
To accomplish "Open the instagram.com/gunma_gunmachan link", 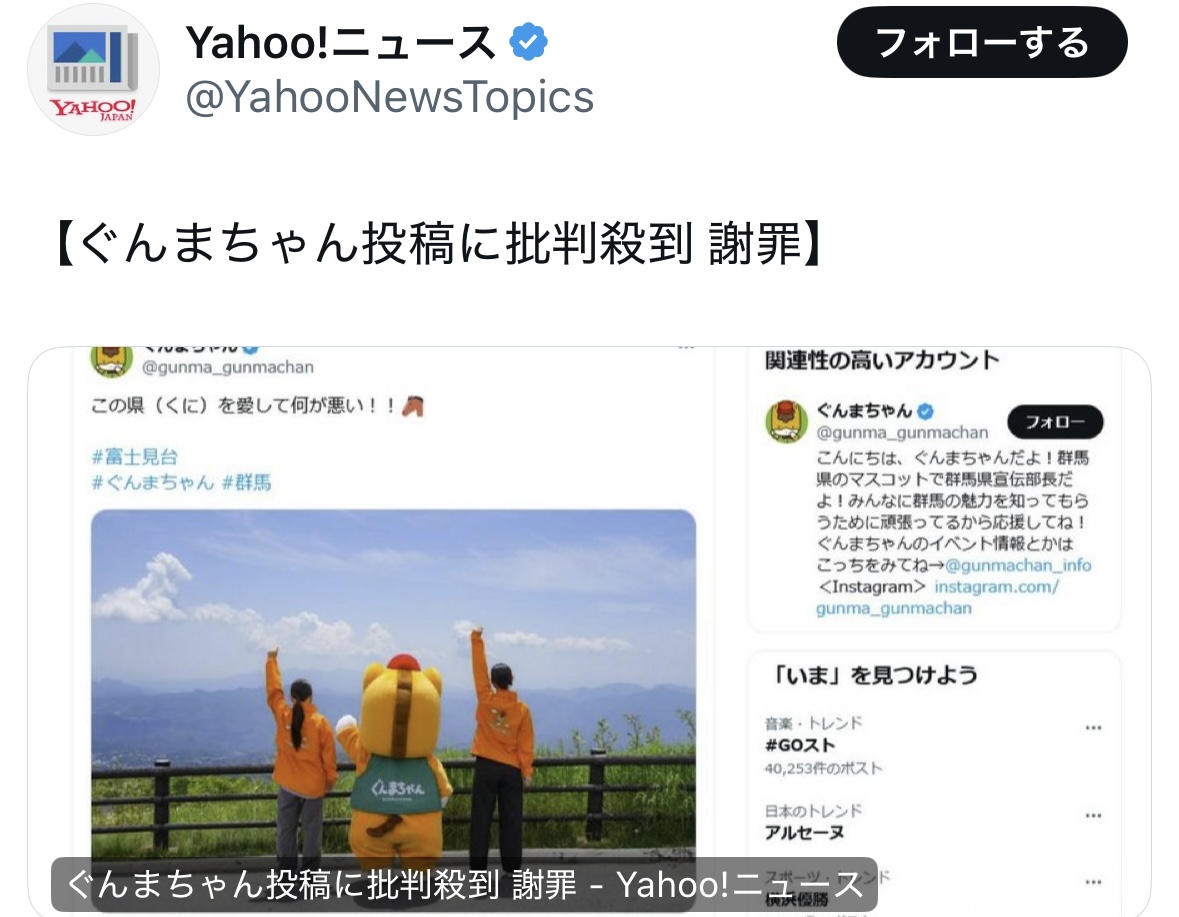I will click(938, 598).
